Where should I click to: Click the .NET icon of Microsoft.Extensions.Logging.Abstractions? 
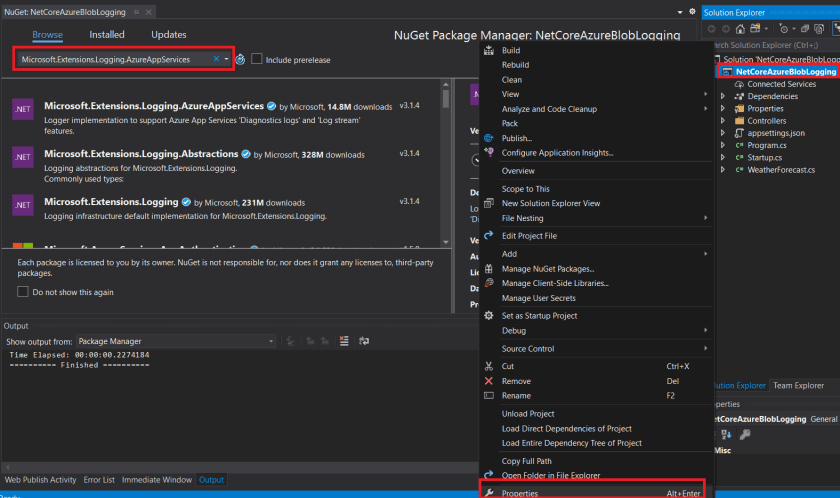(x=25, y=158)
